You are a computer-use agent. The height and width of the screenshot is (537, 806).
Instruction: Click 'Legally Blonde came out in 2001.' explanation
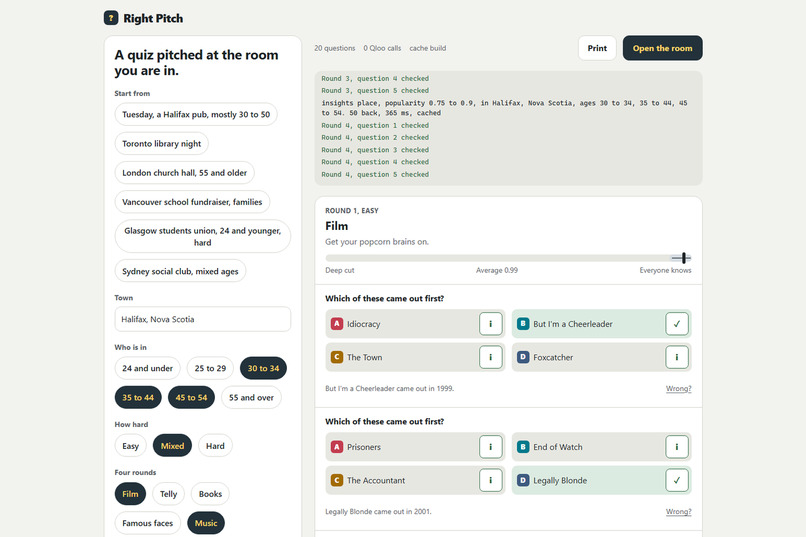pyautogui.click(x=378, y=511)
